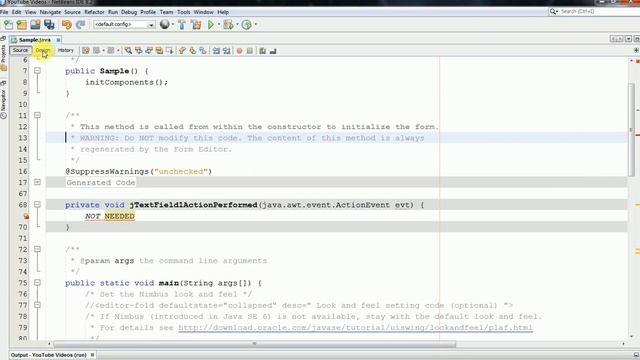Viewport: 640px width, 360px height.
Task: Click the Open Project icon
Action: click(x=36, y=25)
